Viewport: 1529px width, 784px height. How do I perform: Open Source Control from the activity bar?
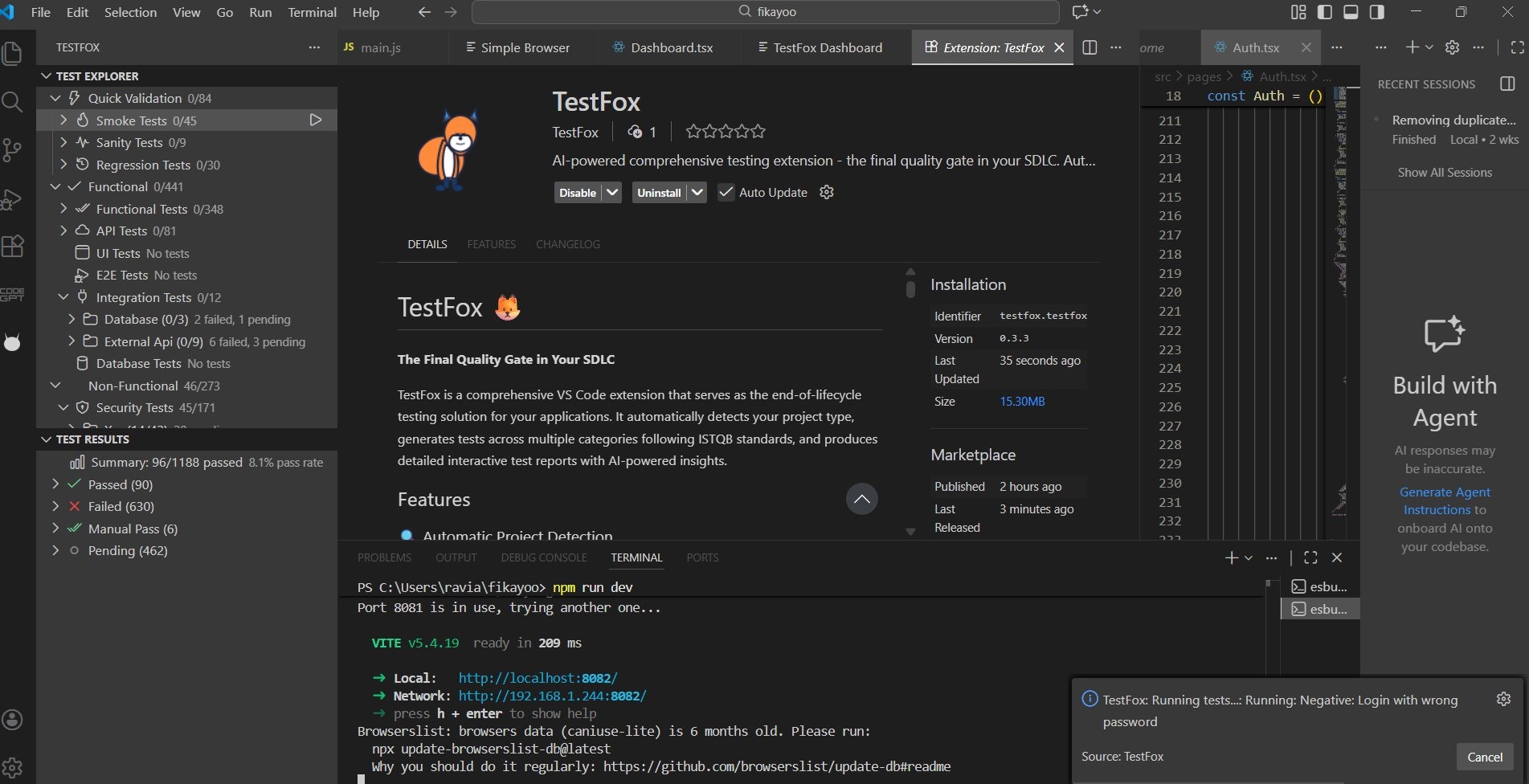[x=13, y=149]
